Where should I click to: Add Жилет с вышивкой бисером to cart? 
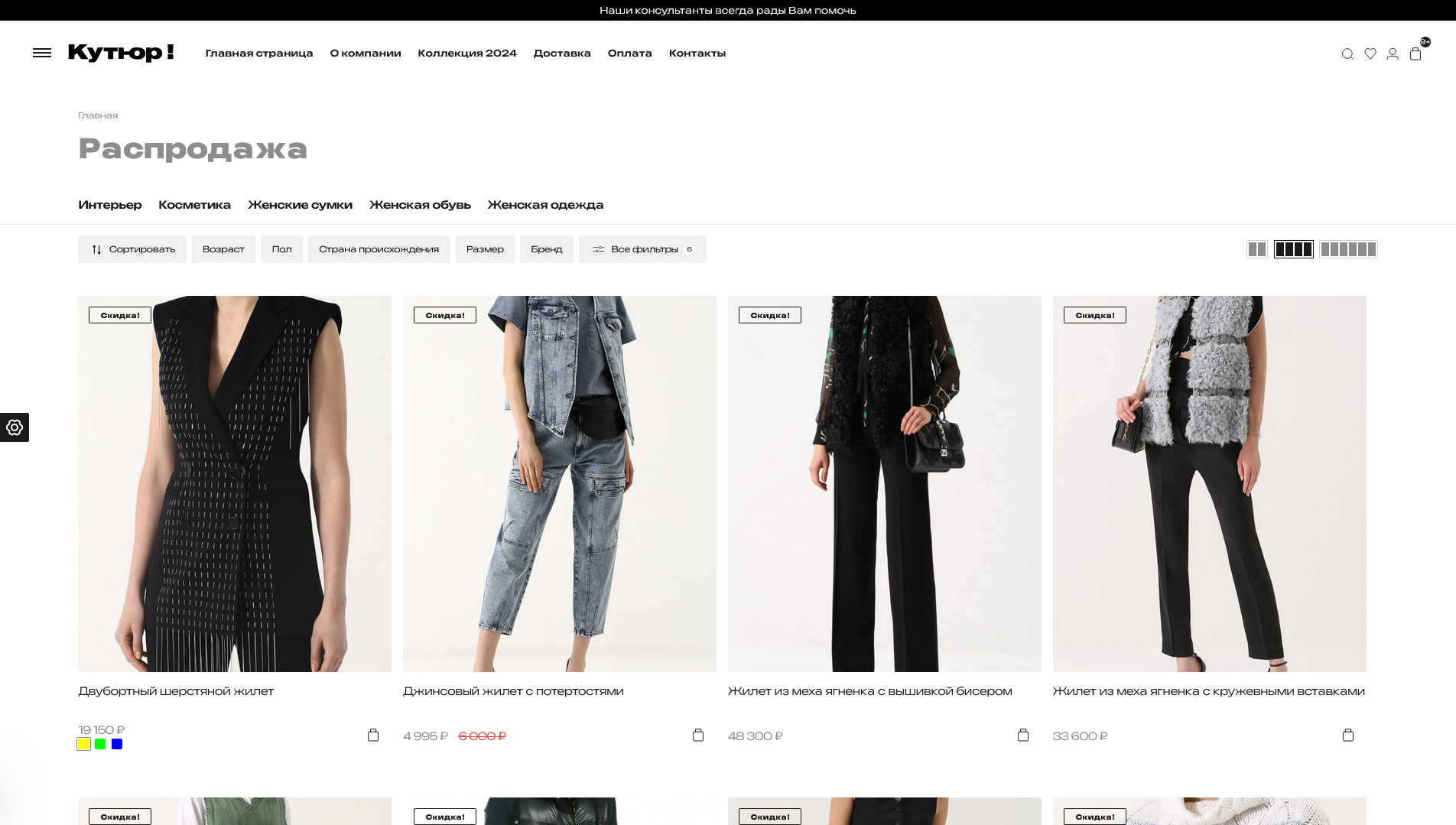click(x=1023, y=735)
